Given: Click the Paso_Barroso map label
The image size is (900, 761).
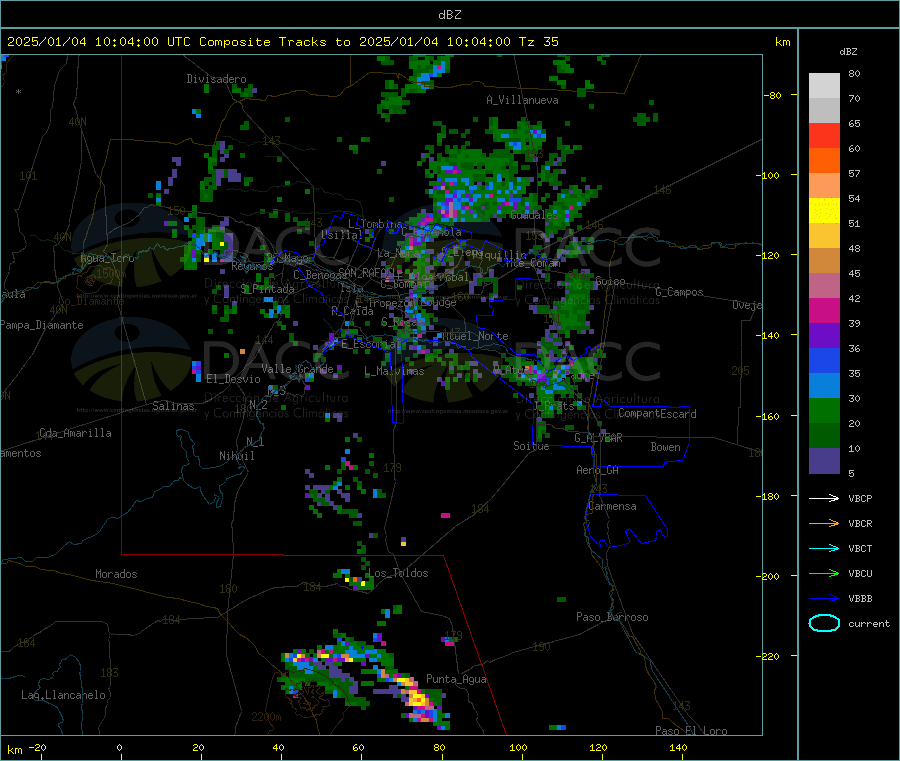Looking at the screenshot, I should (x=612, y=618).
